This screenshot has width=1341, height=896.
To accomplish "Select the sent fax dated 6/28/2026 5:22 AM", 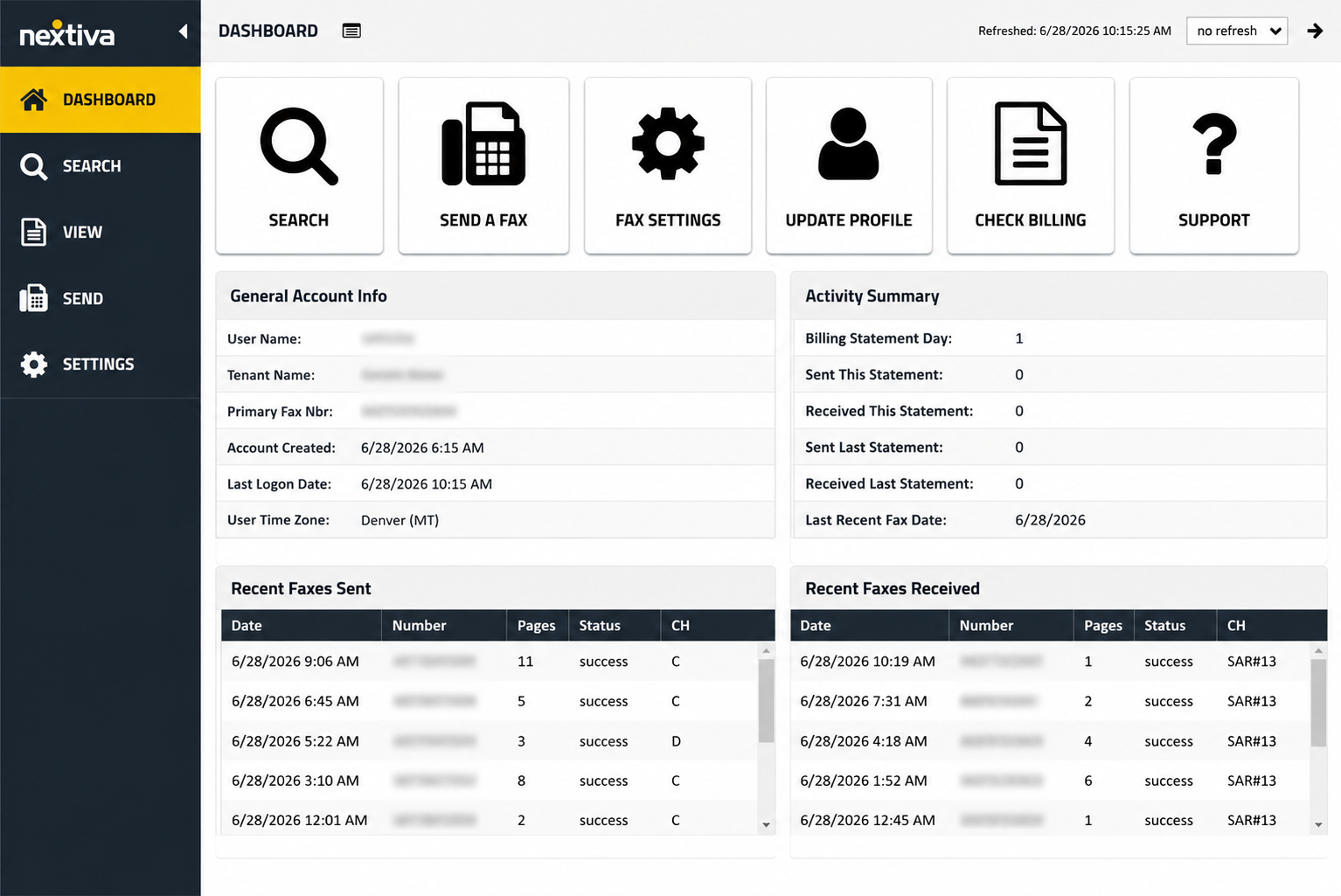I will pyautogui.click(x=490, y=741).
